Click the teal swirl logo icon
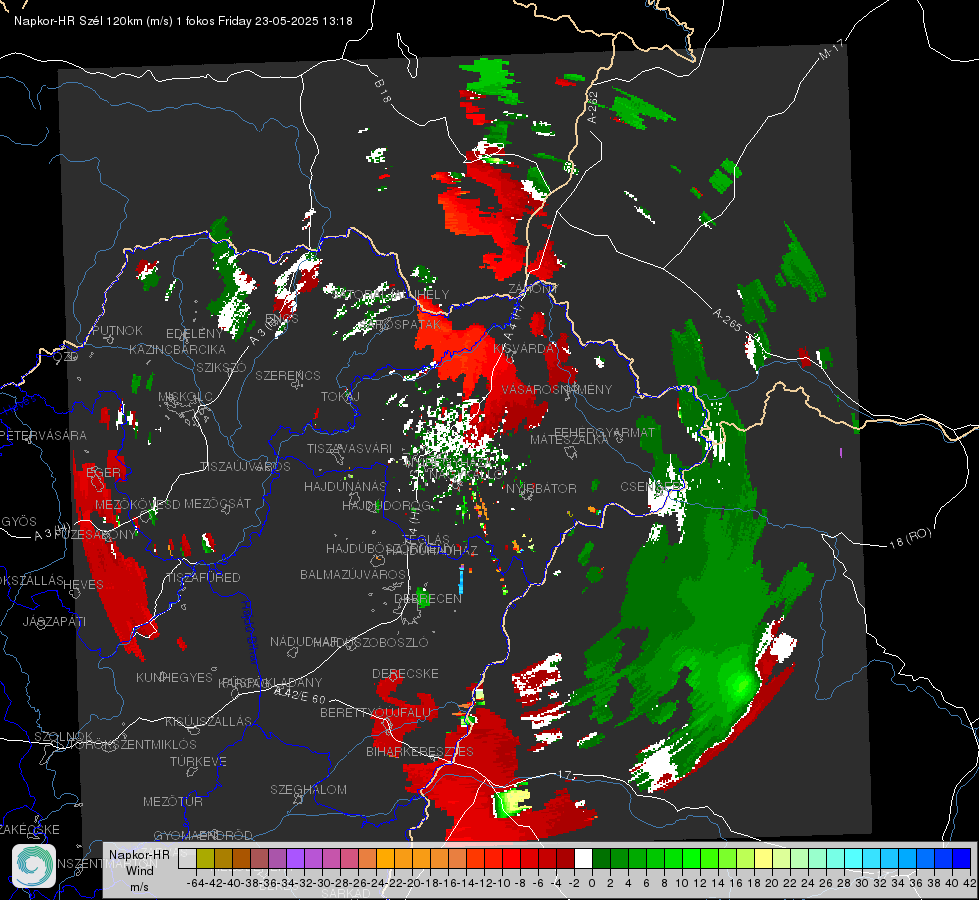 click(x=33, y=866)
